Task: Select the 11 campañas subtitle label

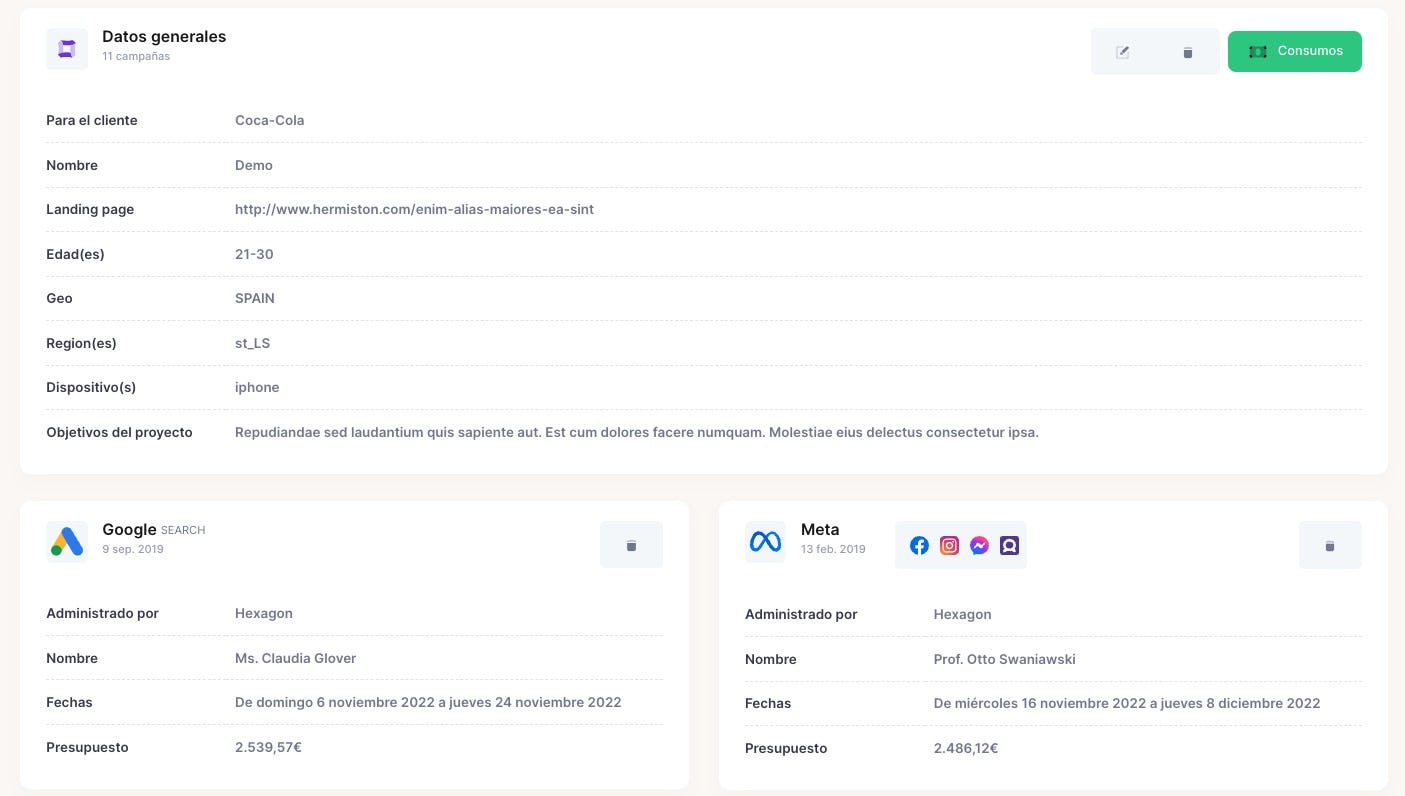Action: point(136,56)
